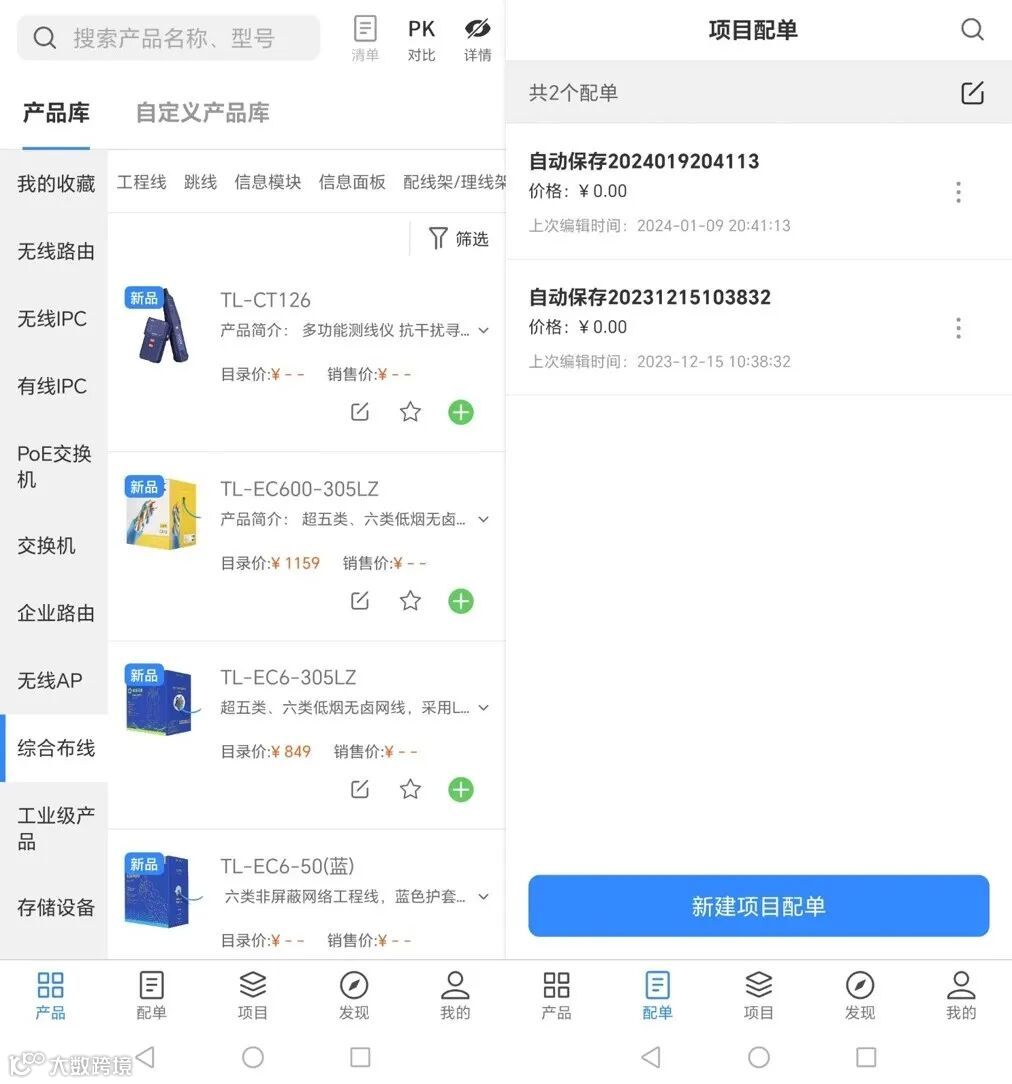
Task: Expand TL-CT126 product description
Action: tap(484, 330)
